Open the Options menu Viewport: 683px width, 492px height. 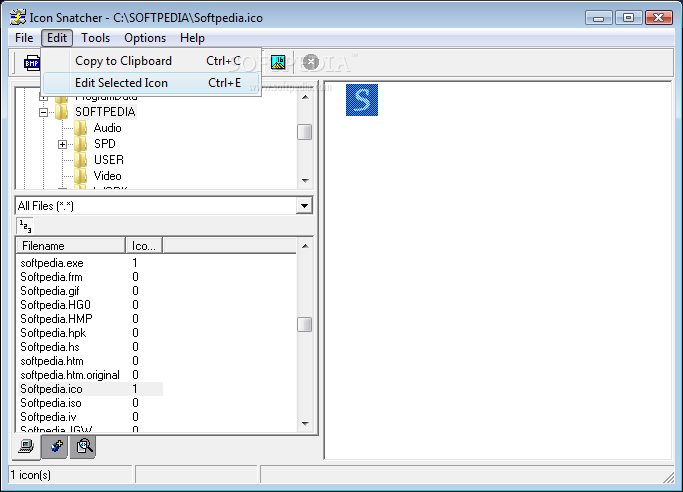tap(145, 38)
